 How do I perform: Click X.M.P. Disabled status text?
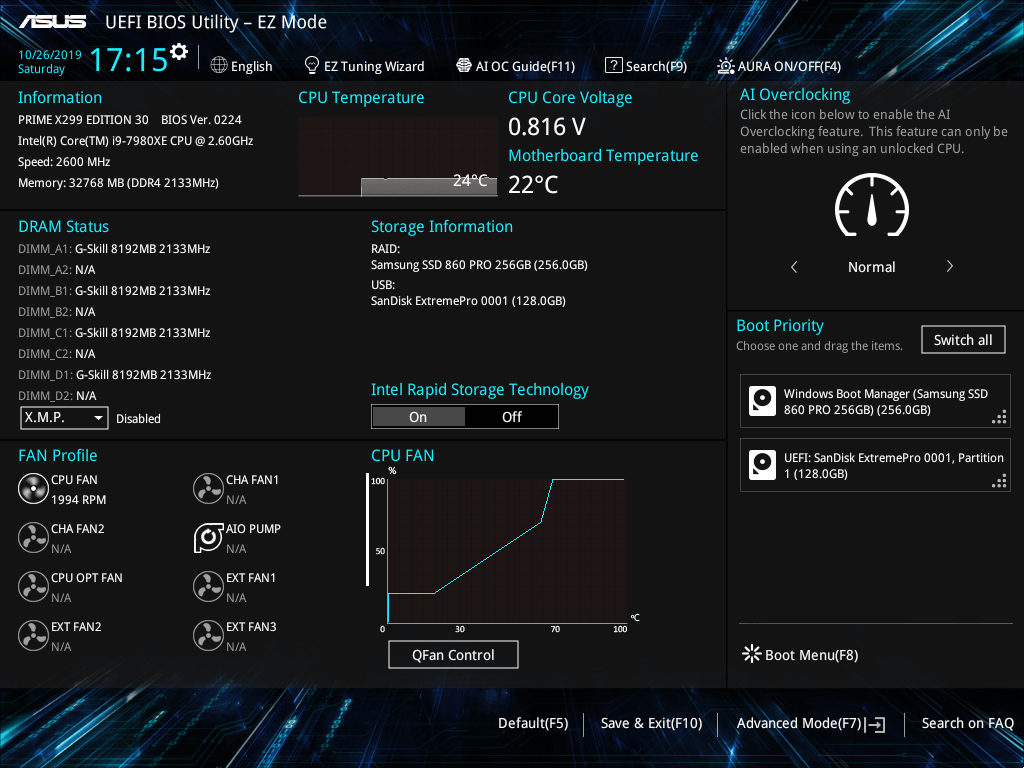[x=138, y=419]
